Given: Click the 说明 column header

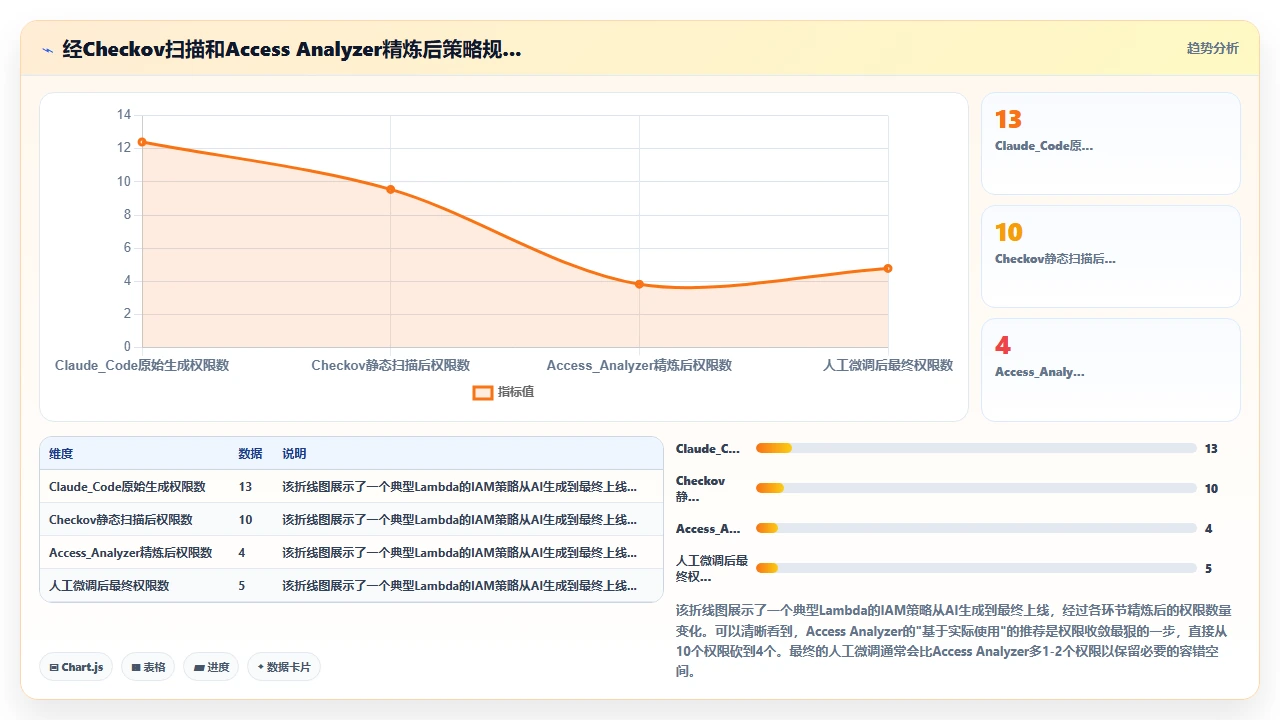Looking at the screenshot, I should [294, 454].
